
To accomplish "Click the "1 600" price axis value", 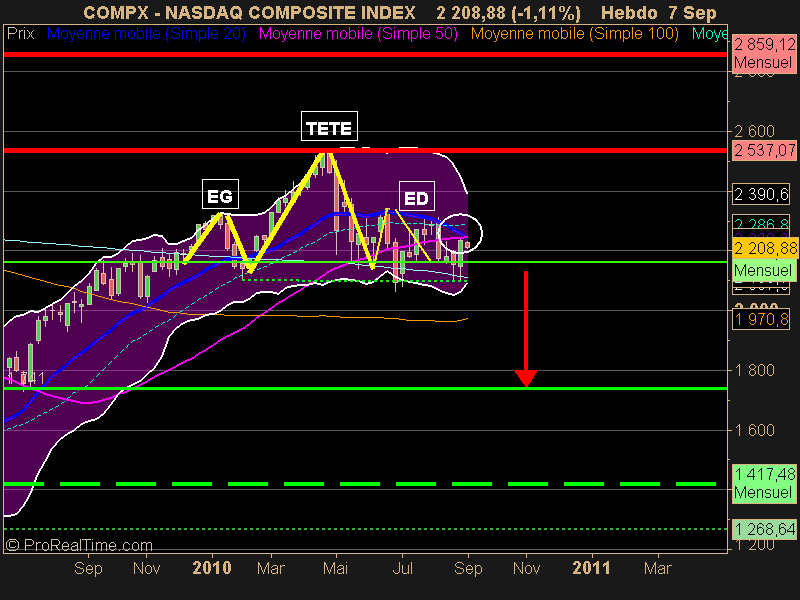I will [x=754, y=430].
